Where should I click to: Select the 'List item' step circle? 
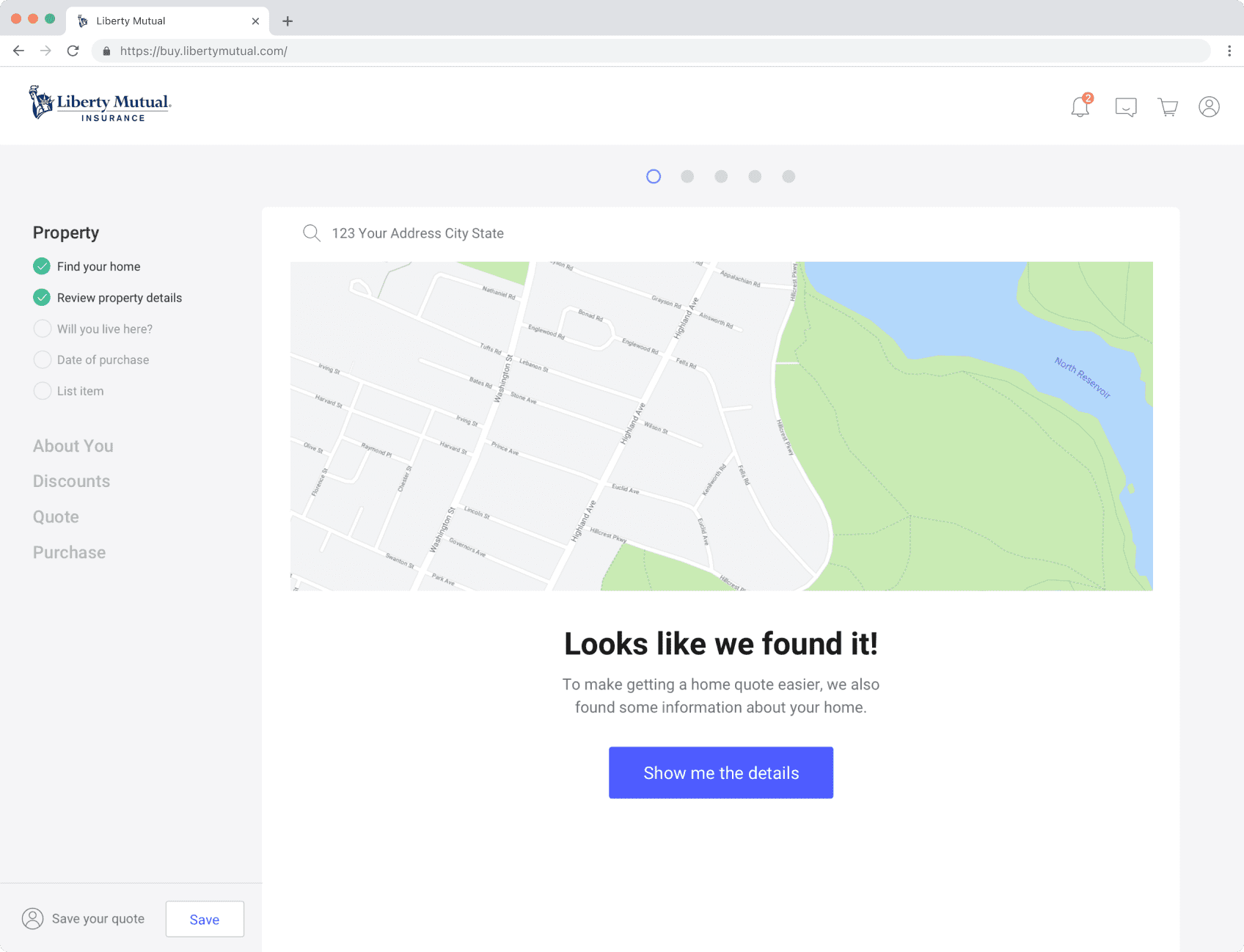tap(43, 391)
